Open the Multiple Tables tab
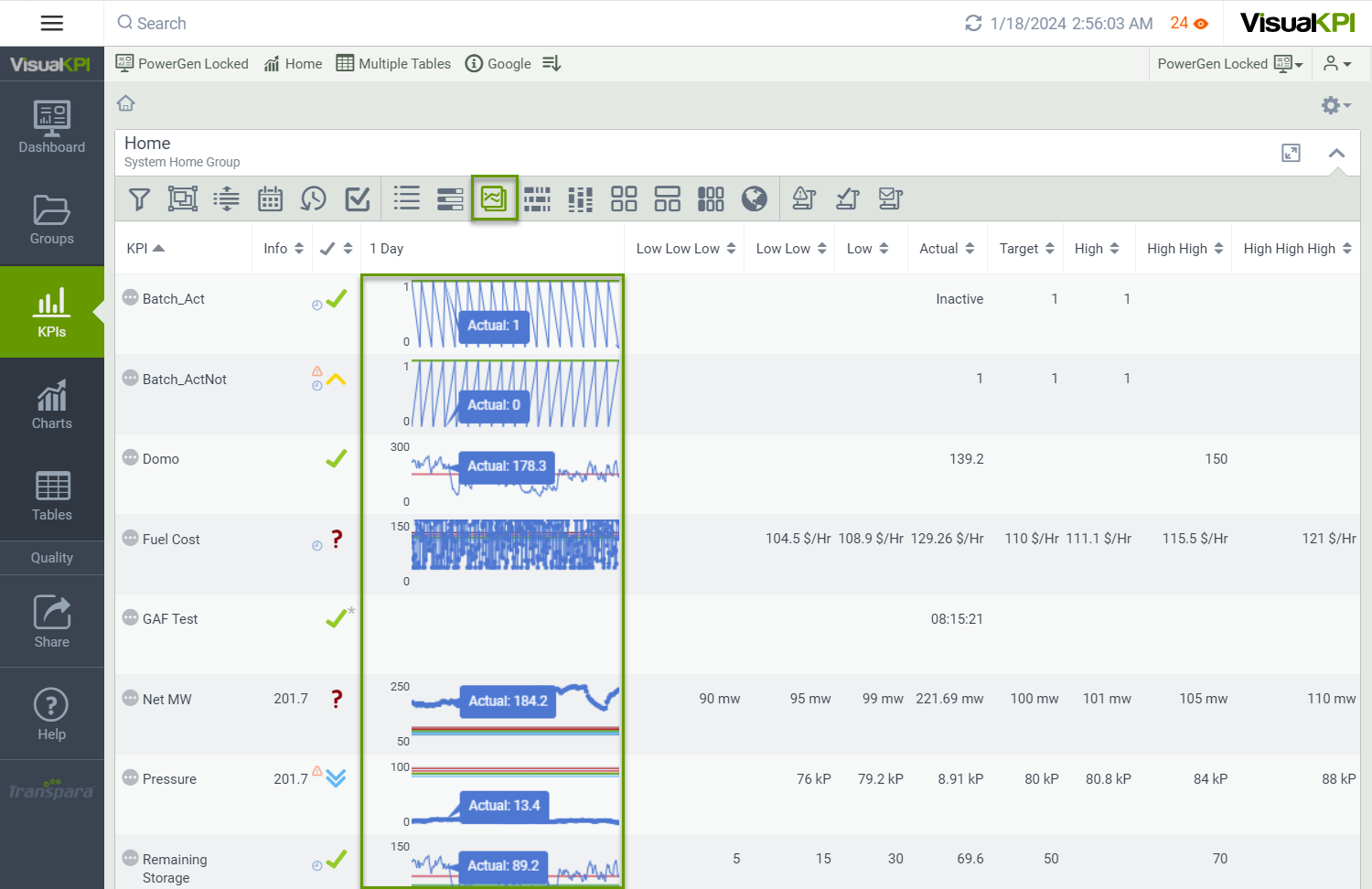This screenshot has height=889, width=1372. pos(393,64)
